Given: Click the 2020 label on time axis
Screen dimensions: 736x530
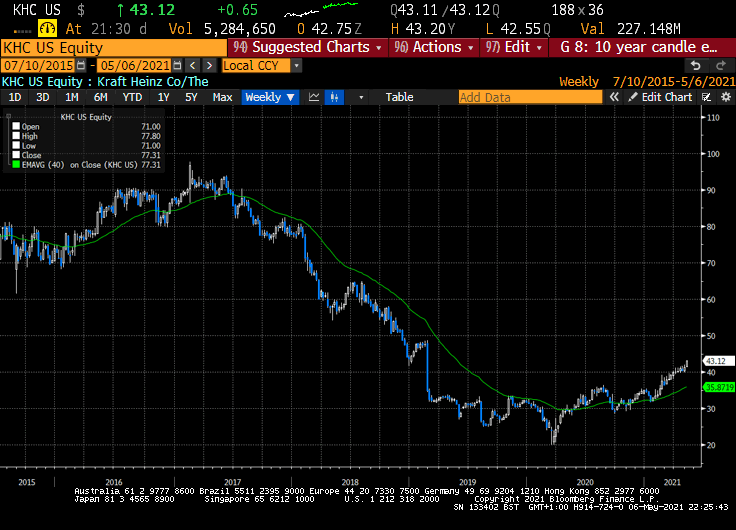Looking at the screenshot, I should pos(584,482).
